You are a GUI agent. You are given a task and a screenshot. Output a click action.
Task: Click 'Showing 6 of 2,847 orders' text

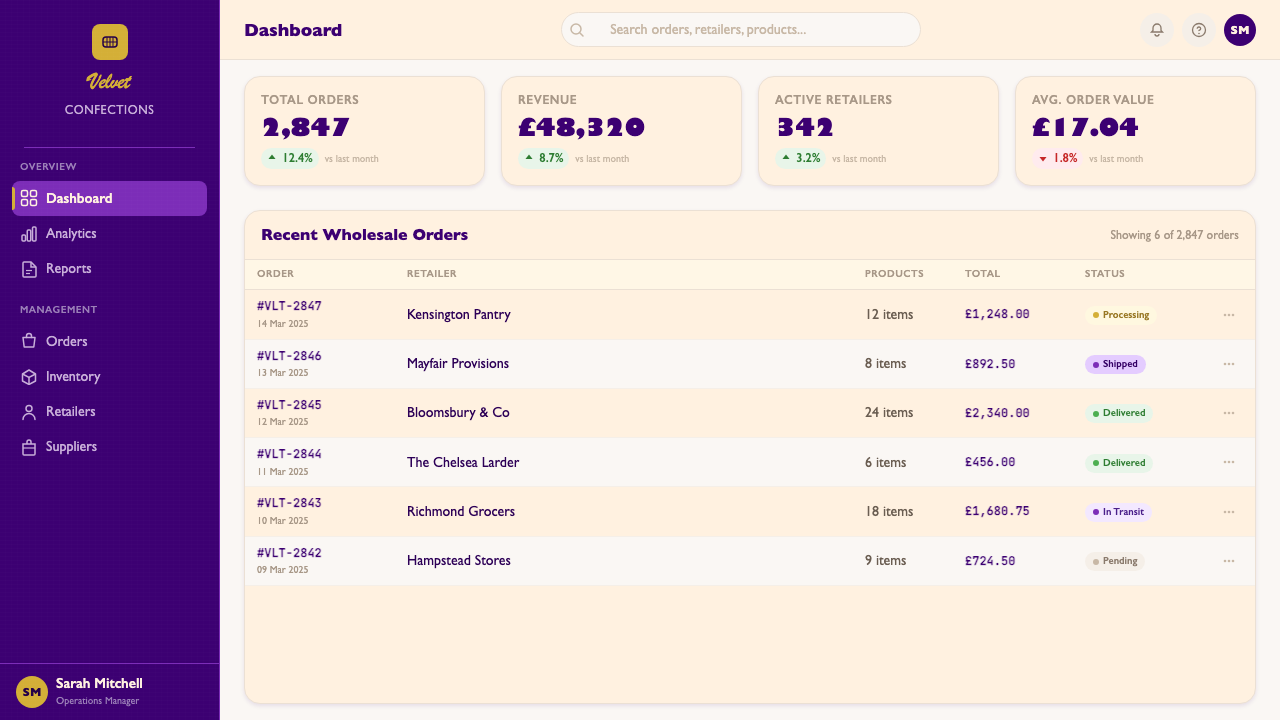point(1174,235)
